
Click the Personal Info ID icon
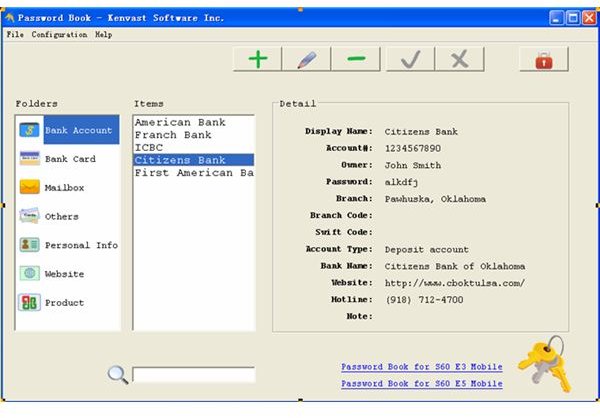(29, 245)
